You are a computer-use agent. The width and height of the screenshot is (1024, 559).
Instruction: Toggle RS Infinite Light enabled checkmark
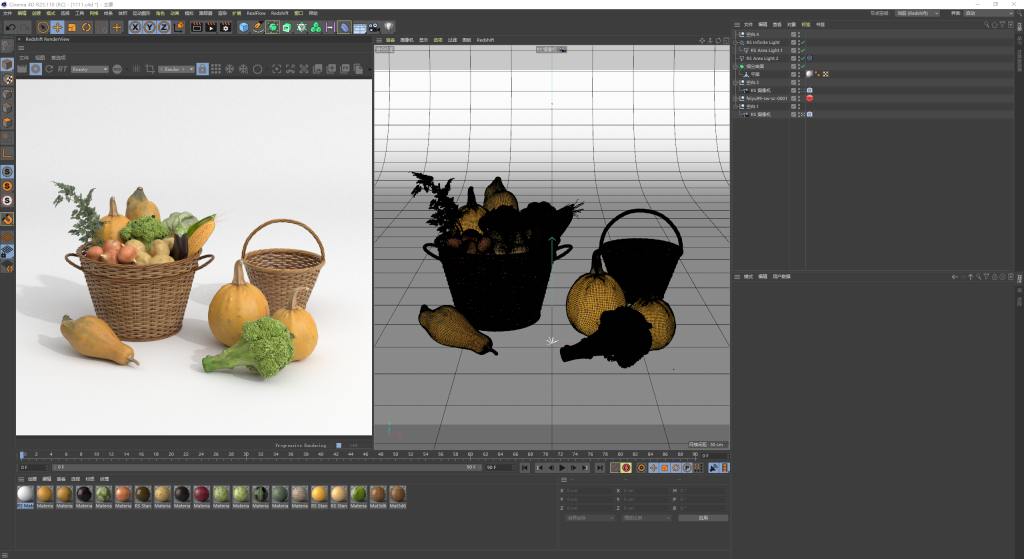pos(803,42)
